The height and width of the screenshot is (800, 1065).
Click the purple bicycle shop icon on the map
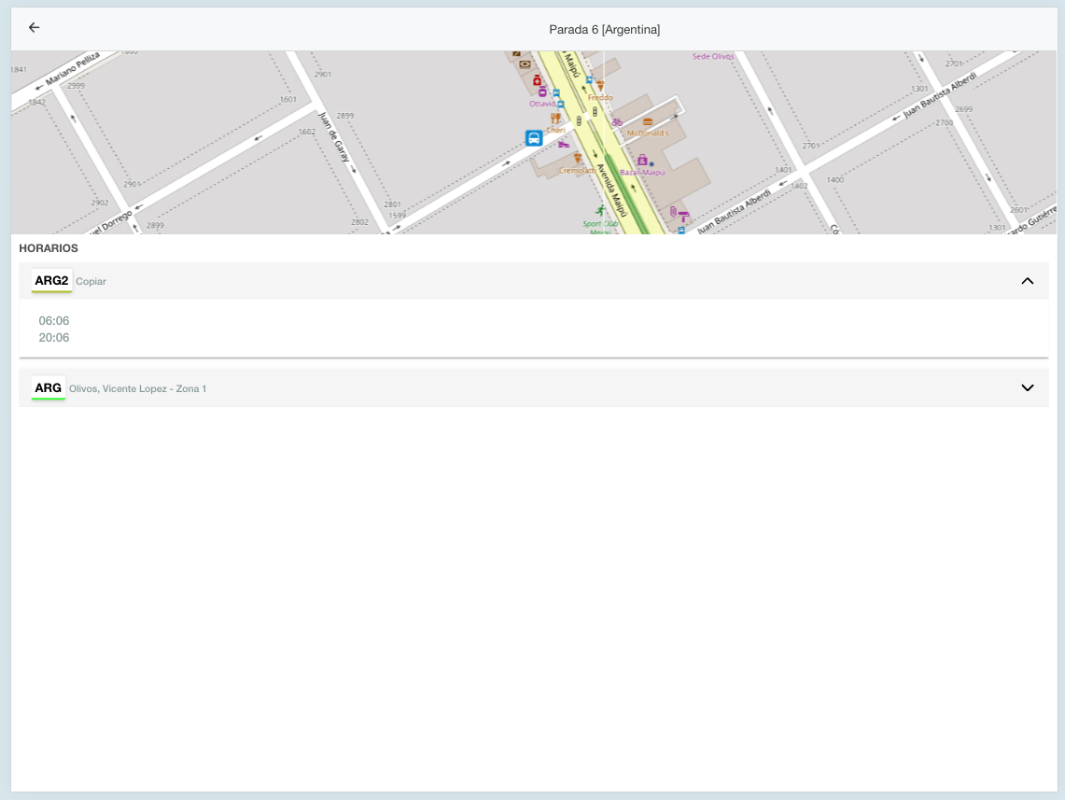617,122
